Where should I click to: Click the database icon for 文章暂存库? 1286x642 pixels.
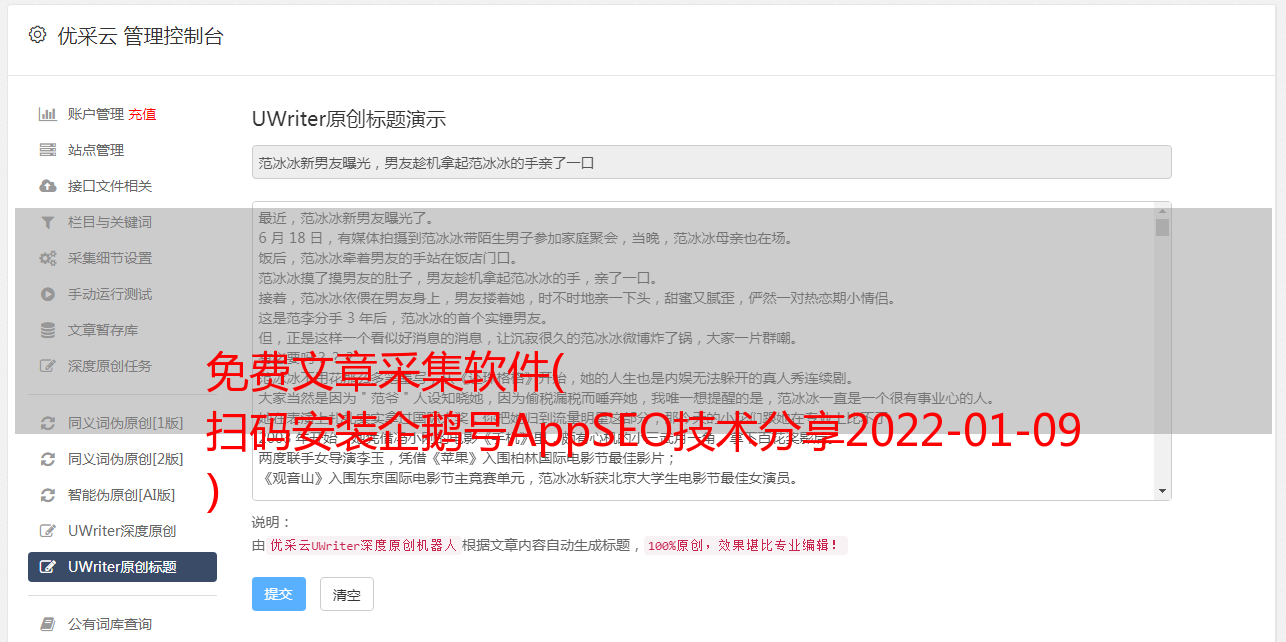click(47, 330)
